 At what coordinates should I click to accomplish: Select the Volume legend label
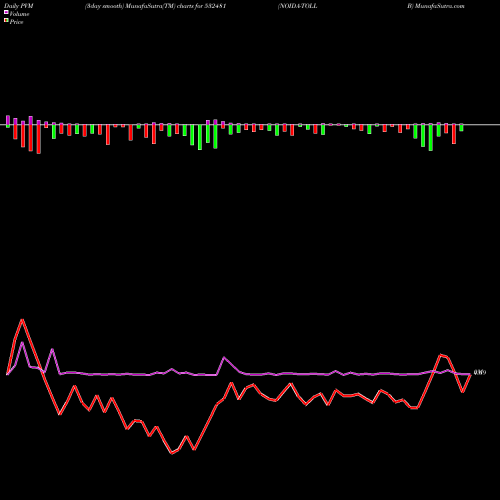[19, 14]
